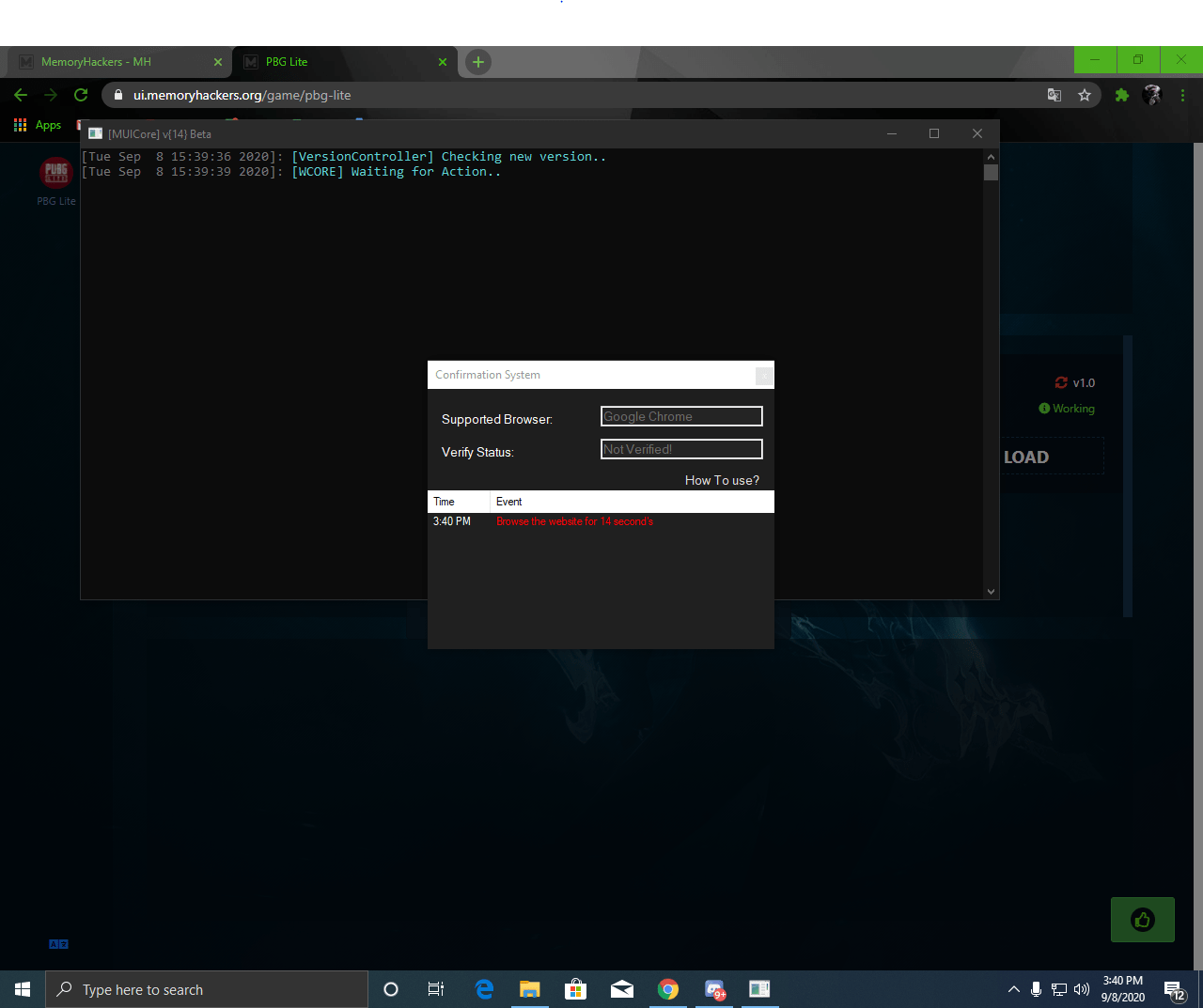Open Task View in the taskbar
The height and width of the screenshot is (1008, 1203).
point(436,989)
